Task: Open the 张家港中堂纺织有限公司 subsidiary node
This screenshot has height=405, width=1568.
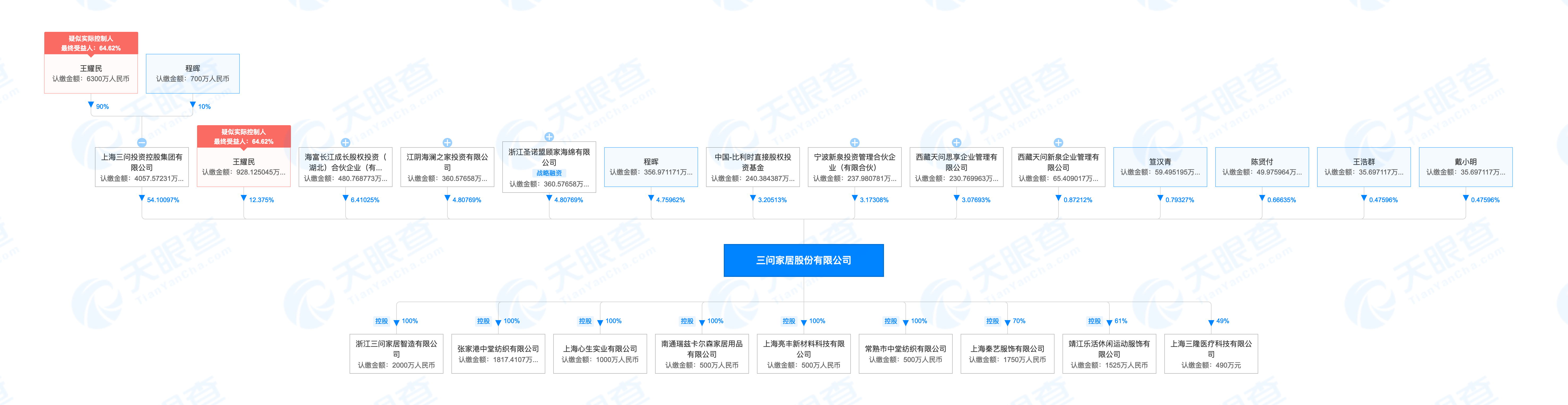Action: pos(498,354)
